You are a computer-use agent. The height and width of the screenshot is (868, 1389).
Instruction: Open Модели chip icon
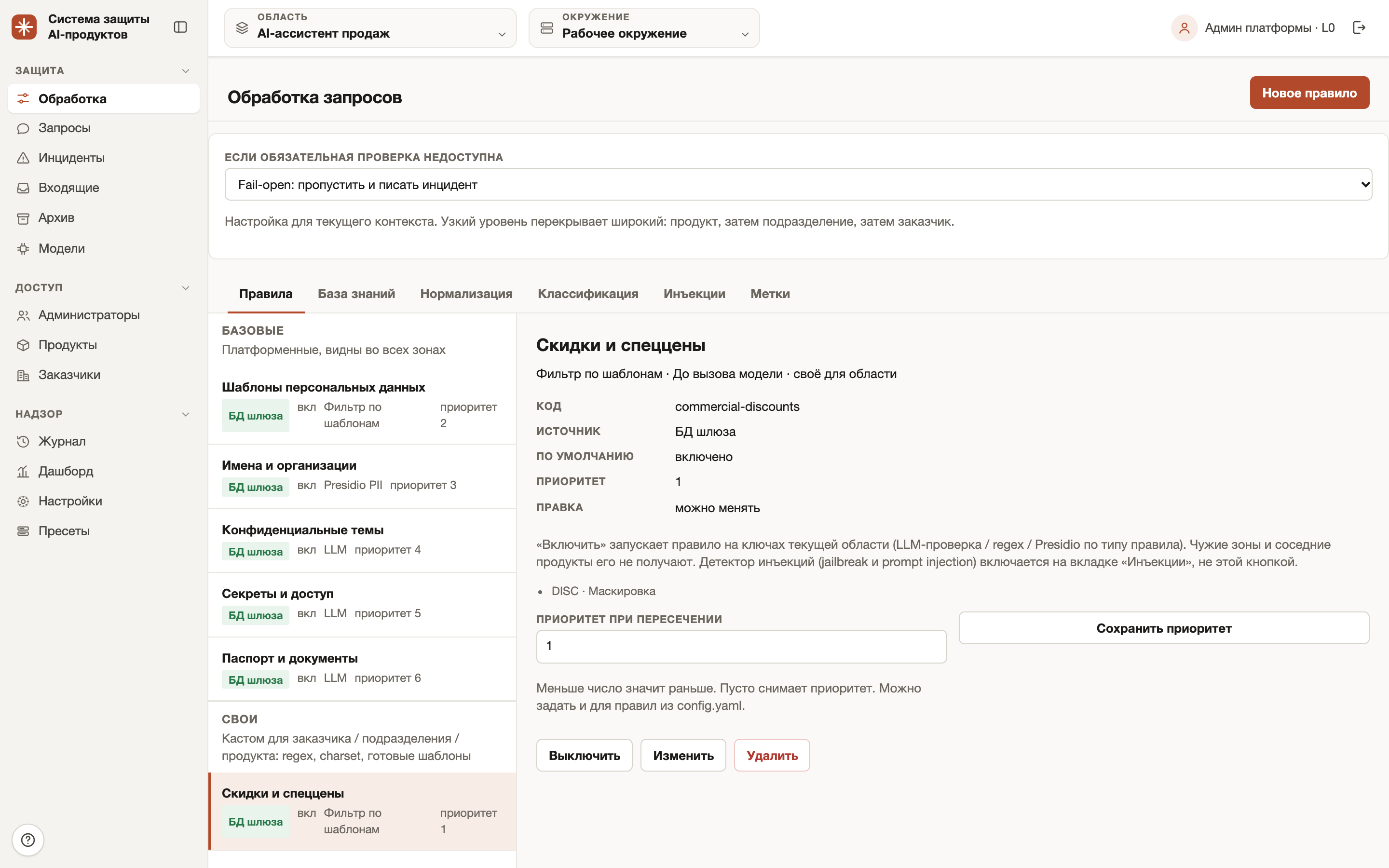point(23,248)
